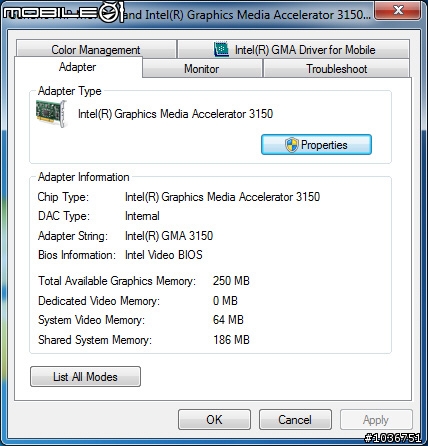
Task: Click the System Video Memory label
Action: (91, 320)
